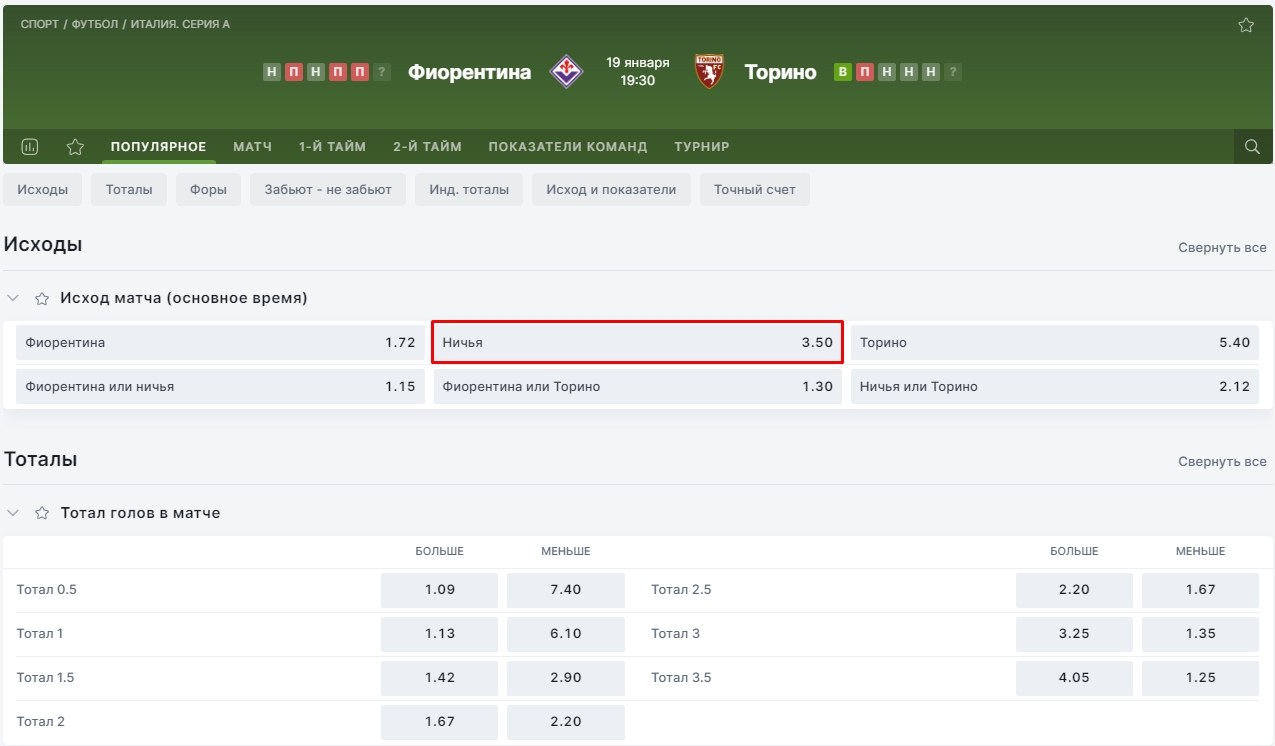Star the Исход матча market
Screen dimensions: 1275x746
point(42,298)
